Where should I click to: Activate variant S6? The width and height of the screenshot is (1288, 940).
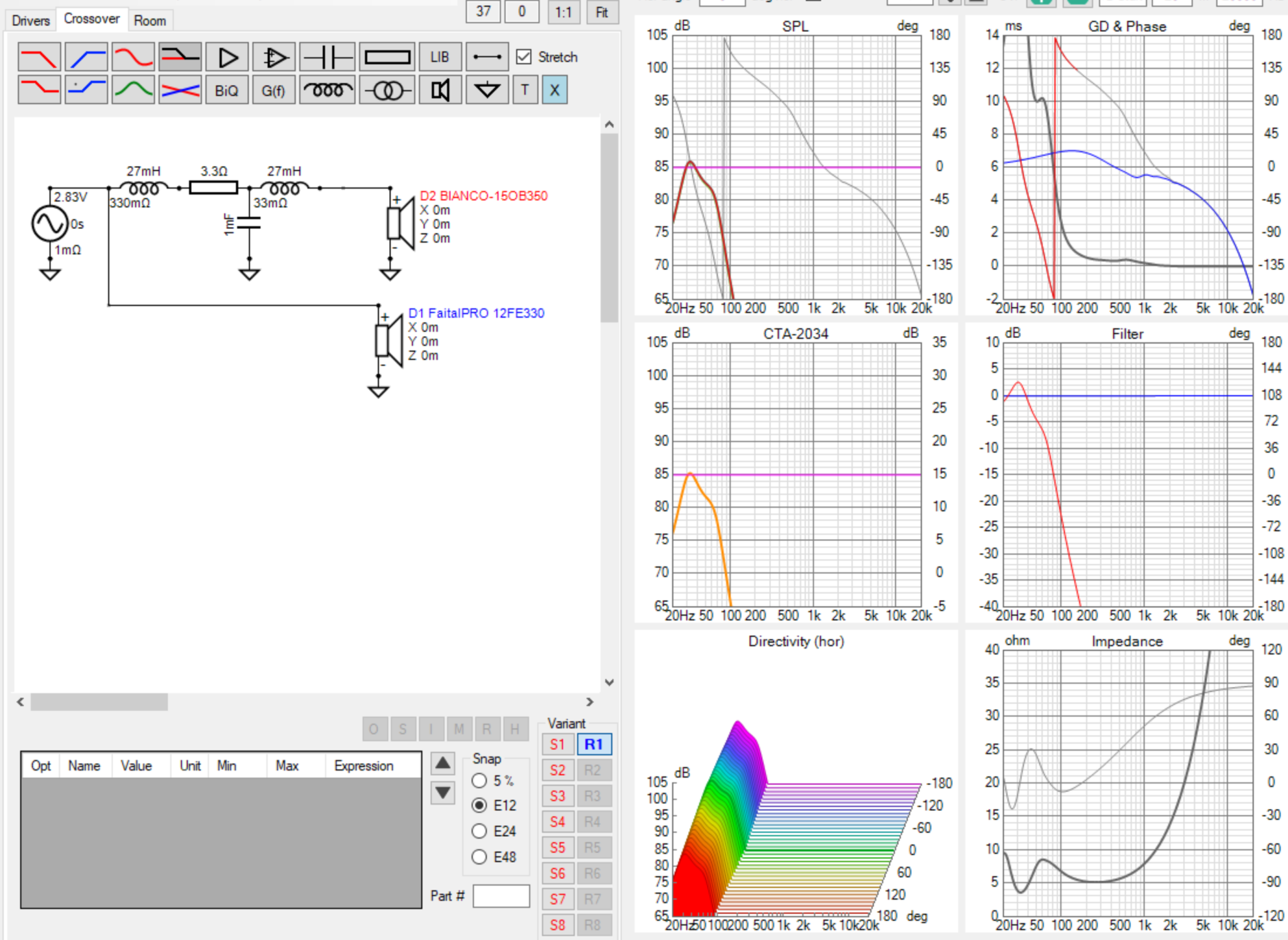[558, 873]
